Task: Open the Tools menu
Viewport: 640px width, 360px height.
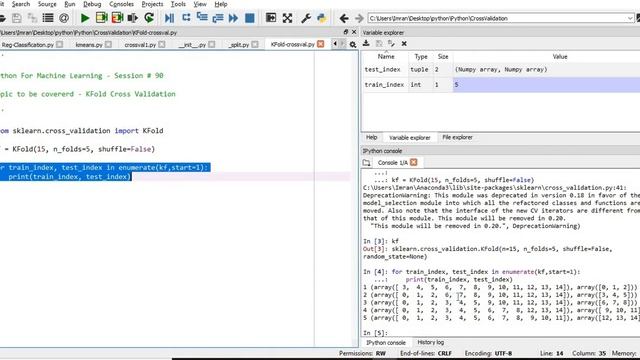Action: [178, 4]
